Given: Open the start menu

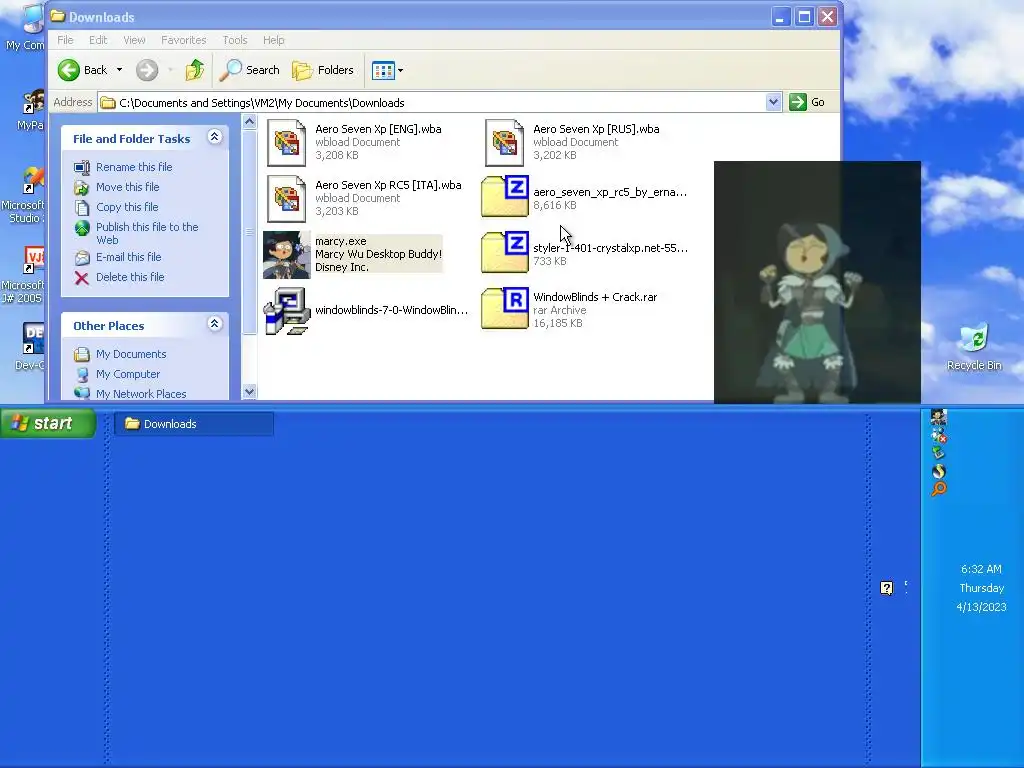Looking at the screenshot, I should pos(47,423).
